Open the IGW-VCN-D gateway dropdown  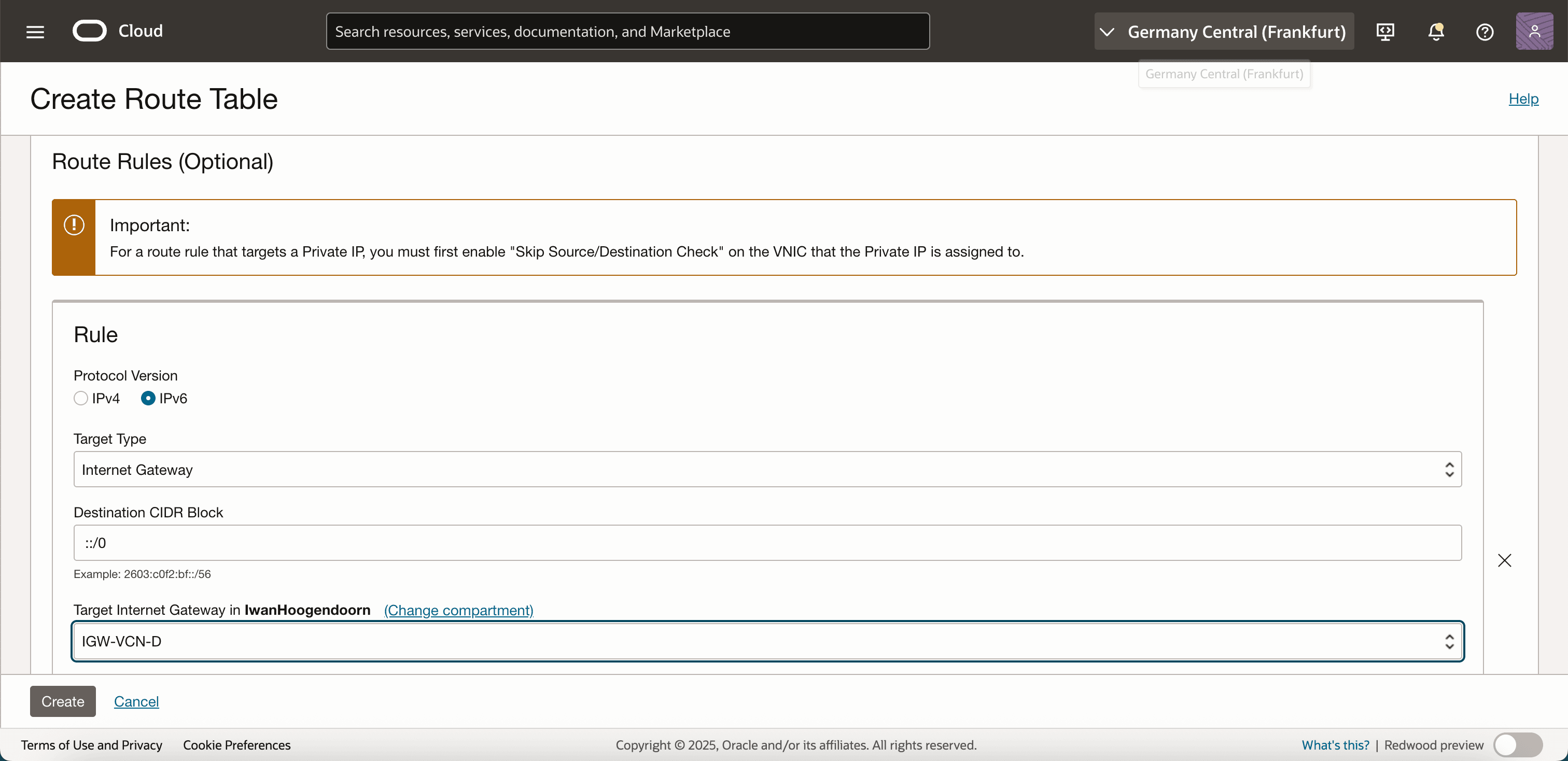pos(767,641)
